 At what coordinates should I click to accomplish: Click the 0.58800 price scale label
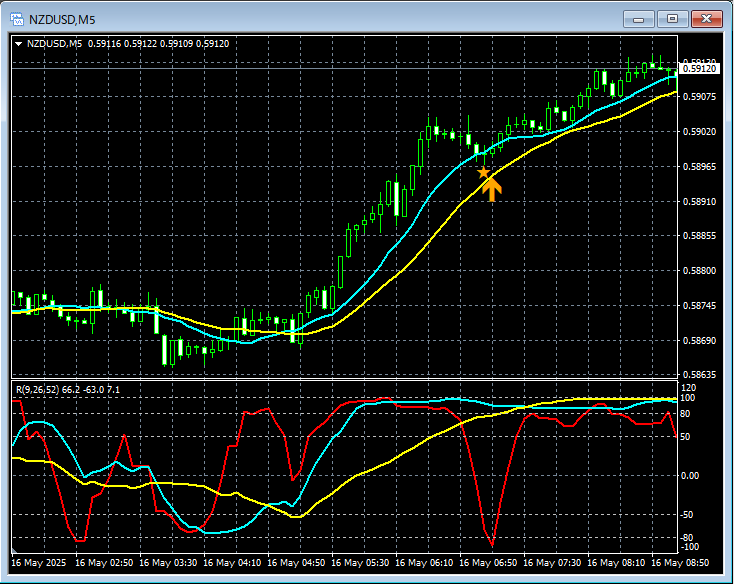coord(699,270)
